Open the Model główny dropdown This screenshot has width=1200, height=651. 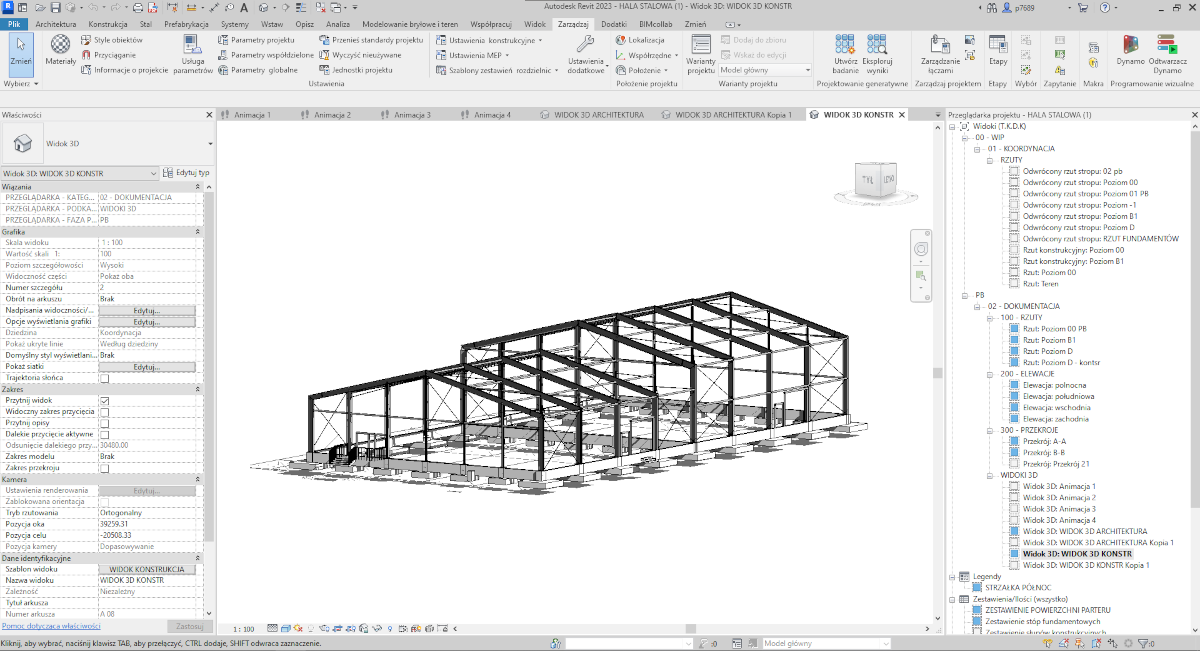point(766,70)
